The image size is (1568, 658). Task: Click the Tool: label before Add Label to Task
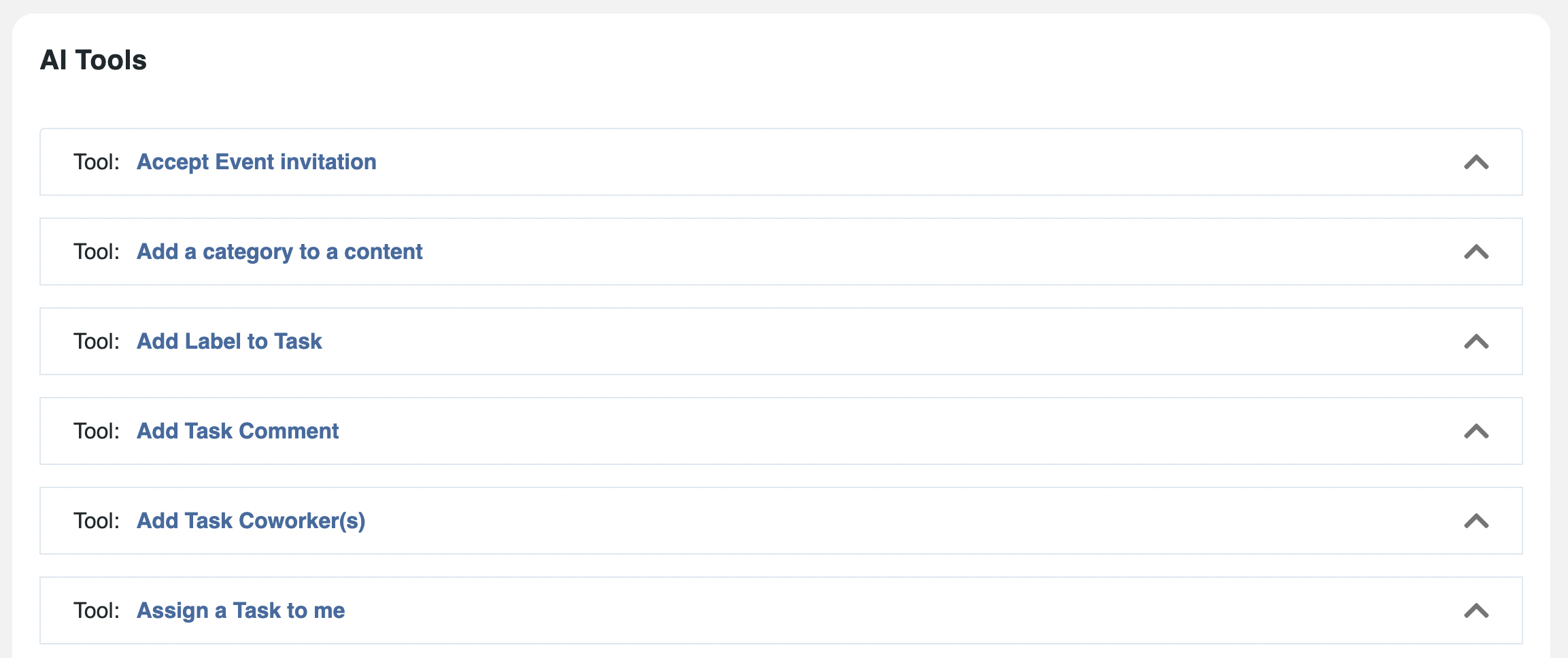97,341
